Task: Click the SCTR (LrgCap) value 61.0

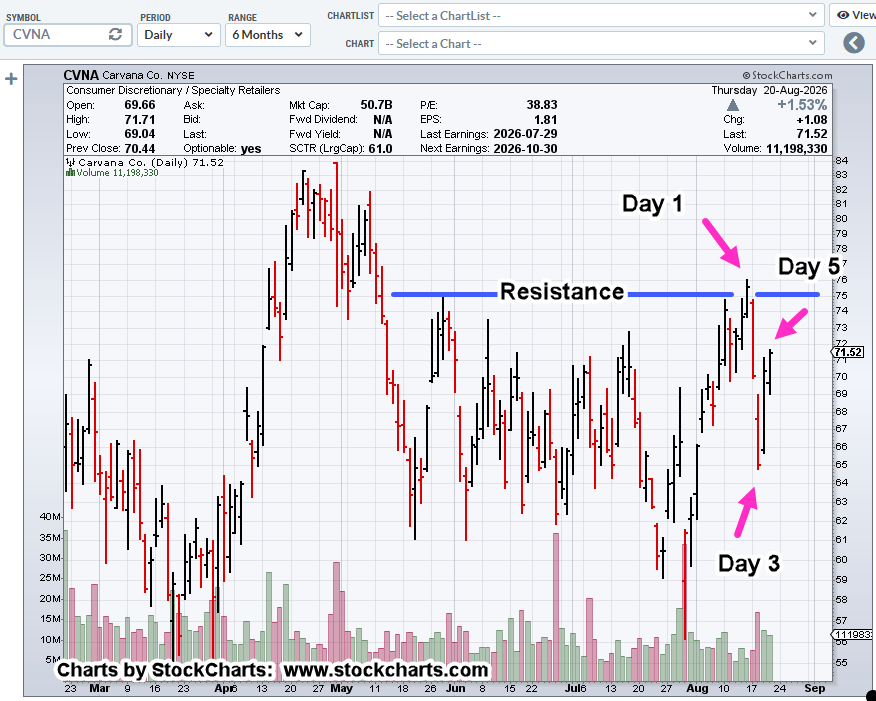Action: click(x=380, y=149)
